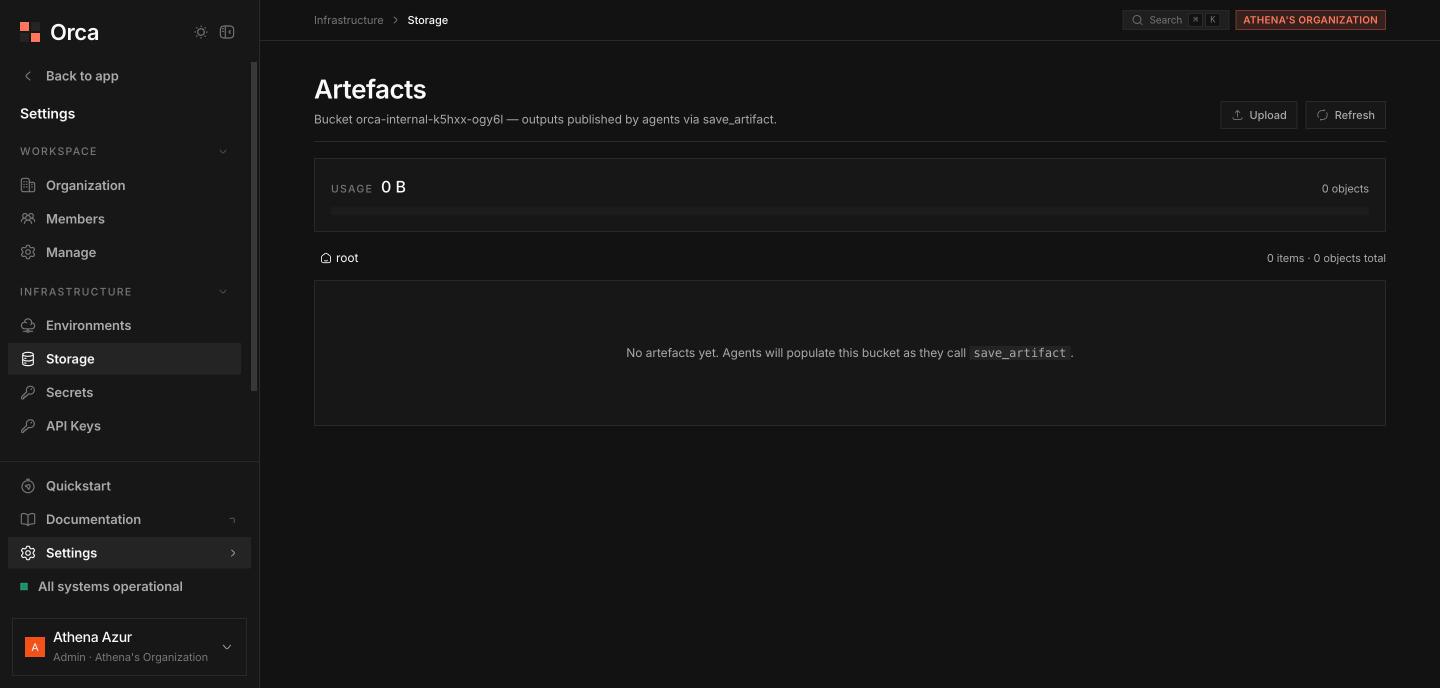Click the Athena's Organization badge
This screenshot has width=1440, height=688.
pyautogui.click(x=1310, y=20)
